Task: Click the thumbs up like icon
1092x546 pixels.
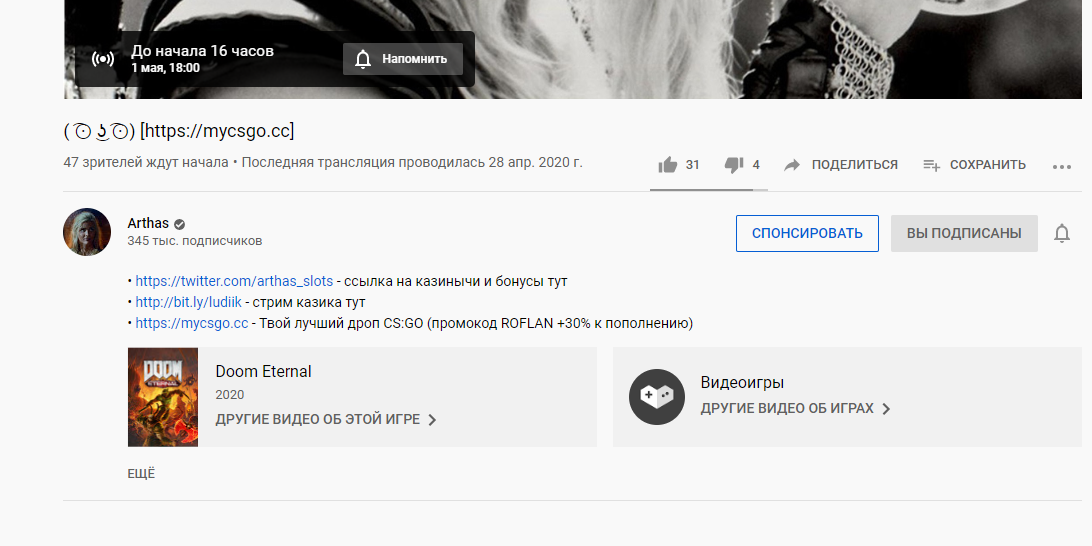Action: [667, 165]
